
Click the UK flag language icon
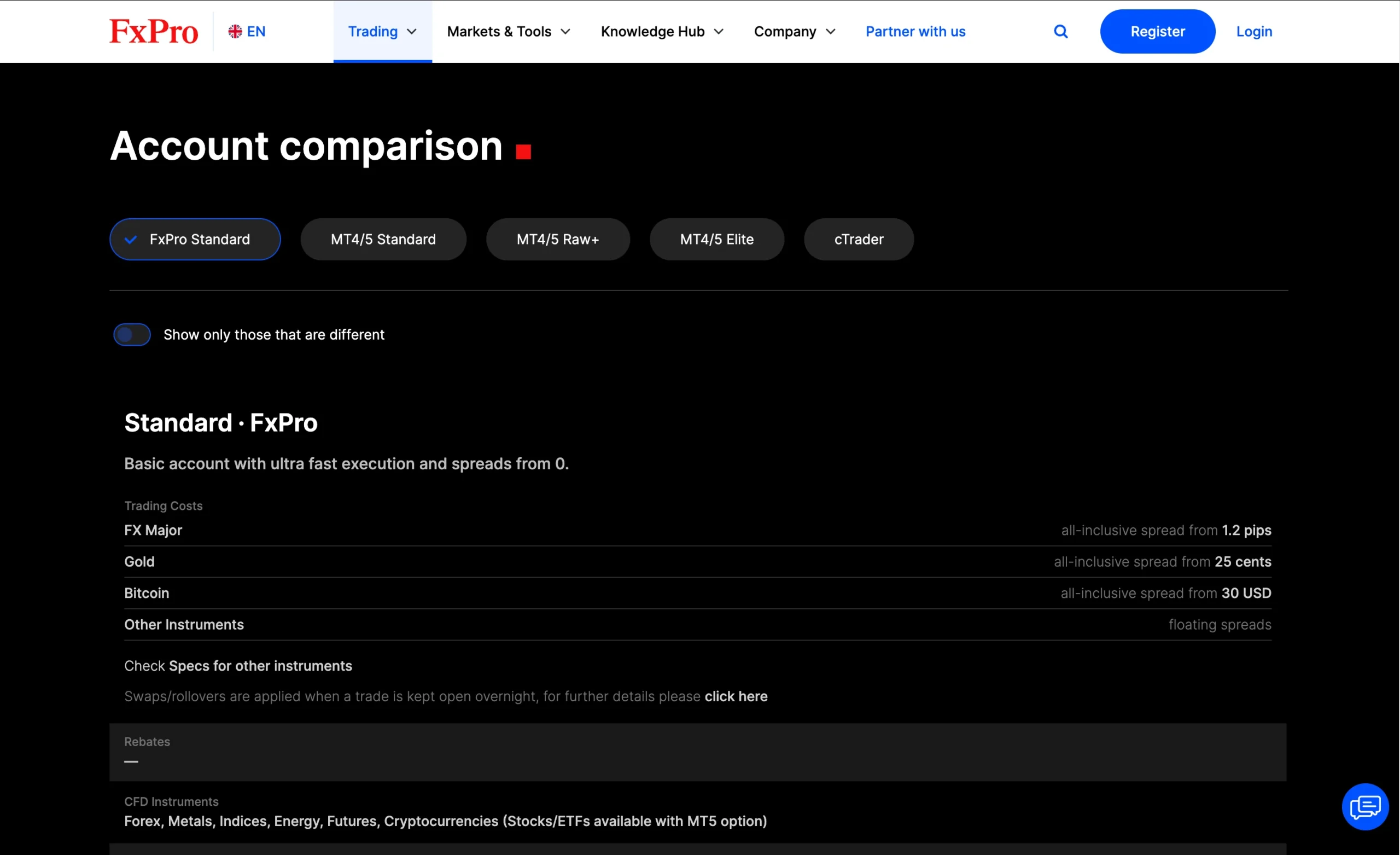235,31
